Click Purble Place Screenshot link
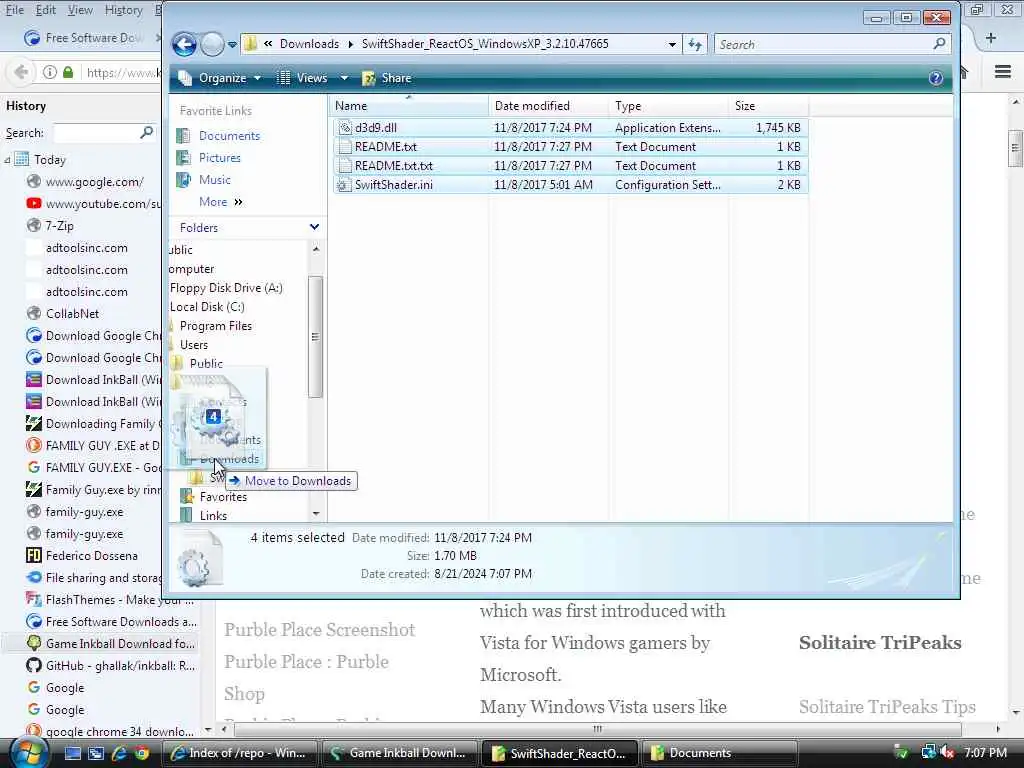The height and width of the screenshot is (768, 1024). pyautogui.click(x=319, y=630)
